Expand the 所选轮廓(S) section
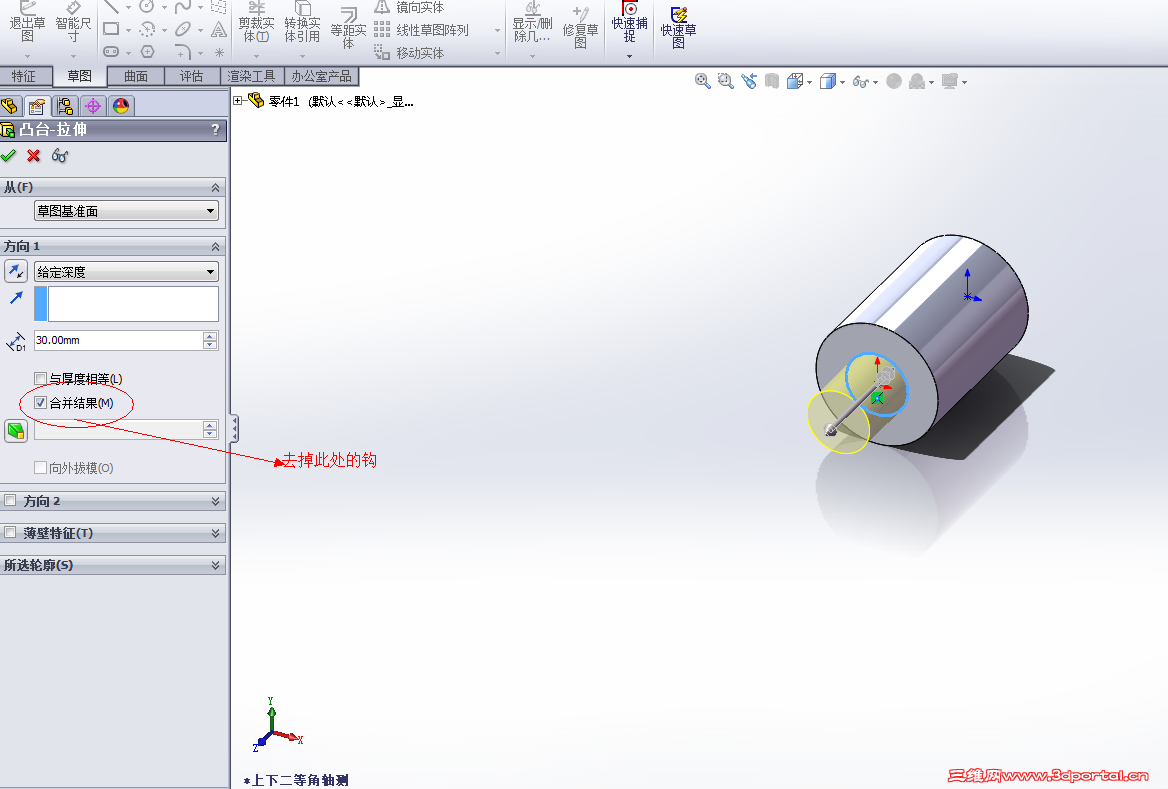Viewport: 1168px width, 789px height. pyautogui.click(x=215, y=565)
